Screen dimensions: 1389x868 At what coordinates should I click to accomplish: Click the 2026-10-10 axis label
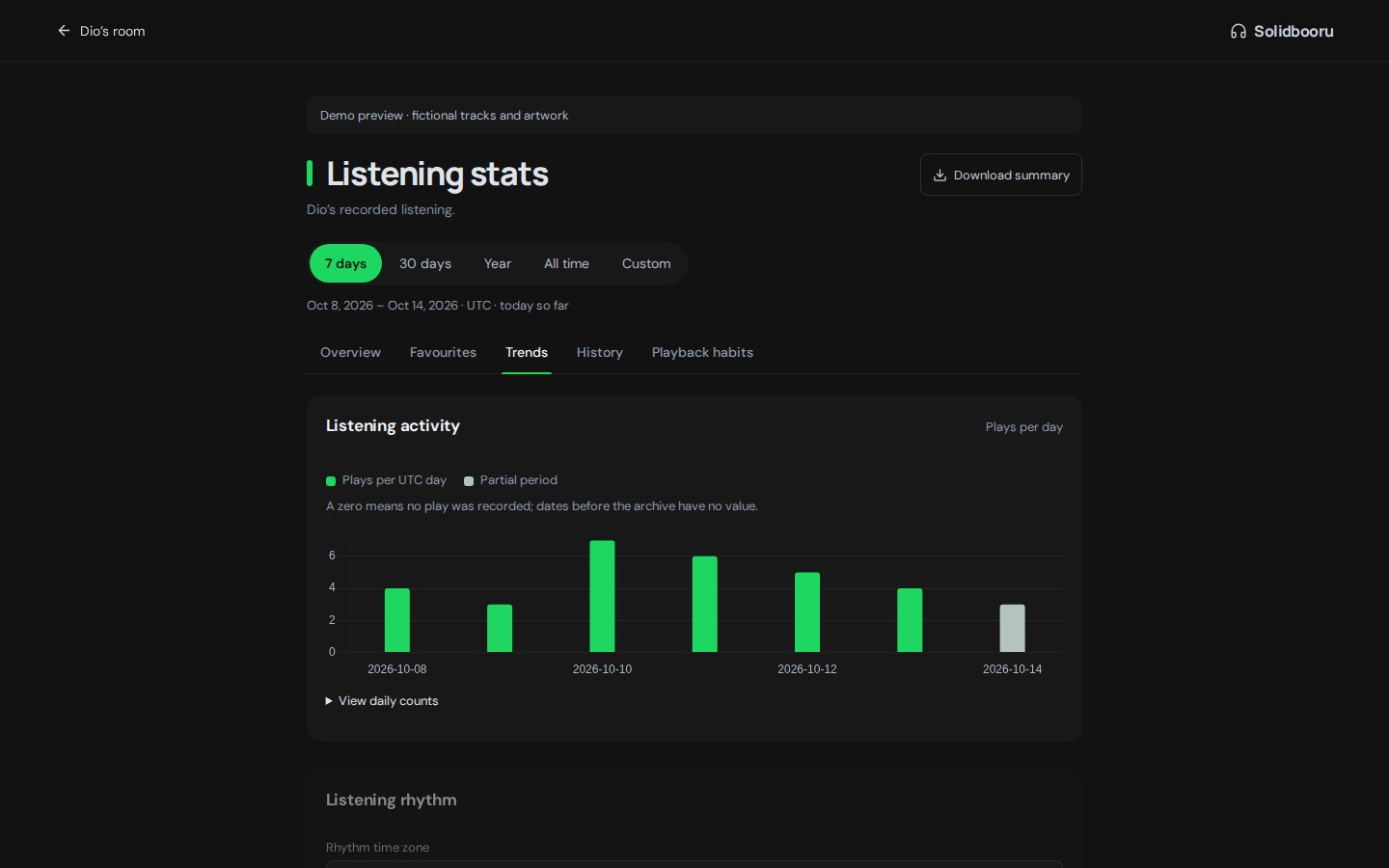click(x=602, y=669)
